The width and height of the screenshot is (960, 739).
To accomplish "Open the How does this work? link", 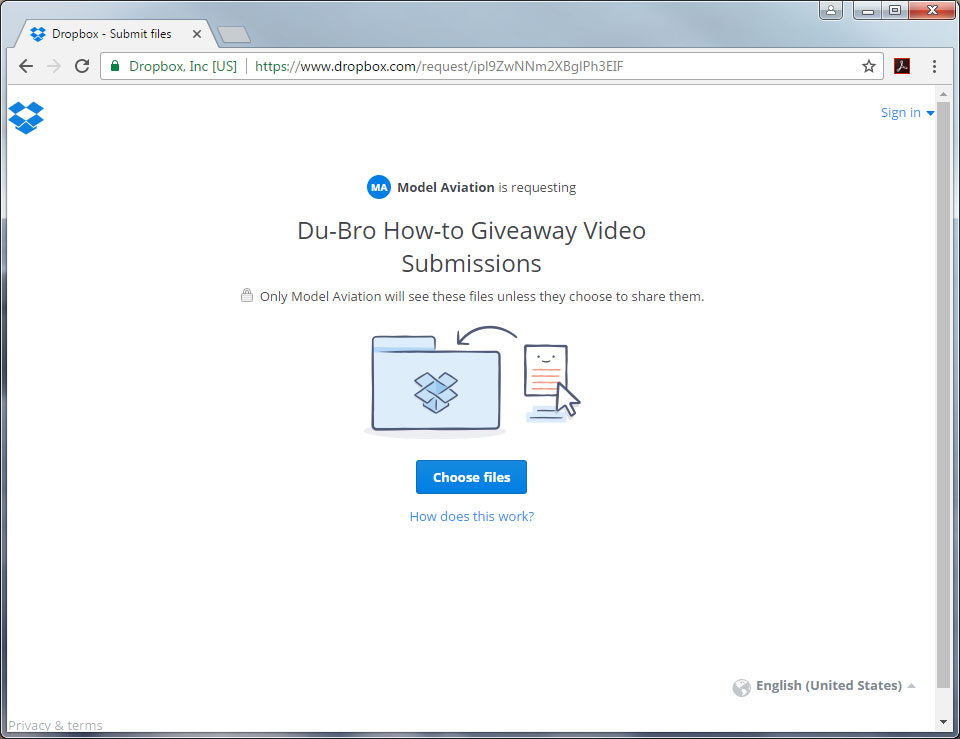I will pyautogui.click(x=471, y=517).
